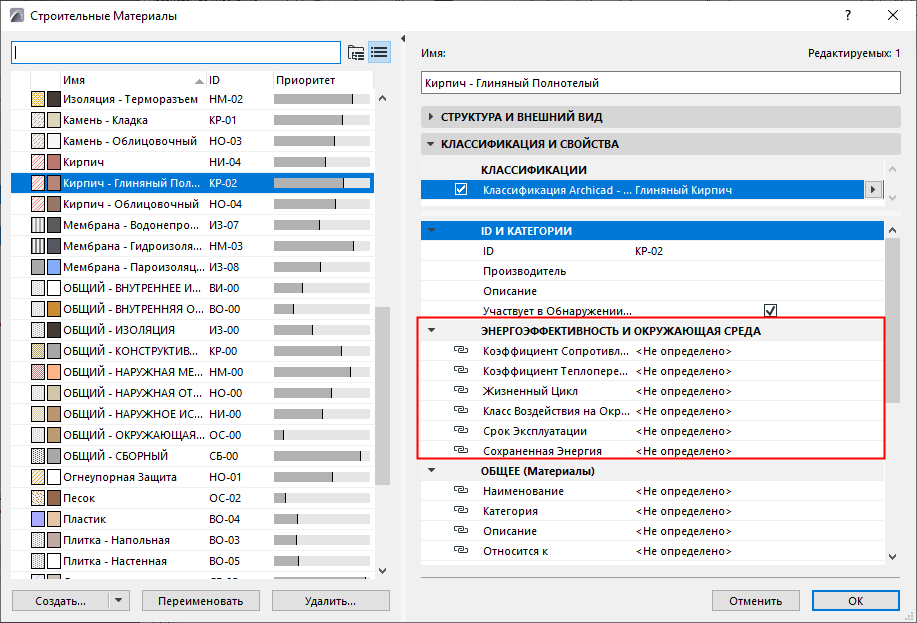Switch to flat list view icon
This screenshot has width=917, height=623.
(380, 53)
